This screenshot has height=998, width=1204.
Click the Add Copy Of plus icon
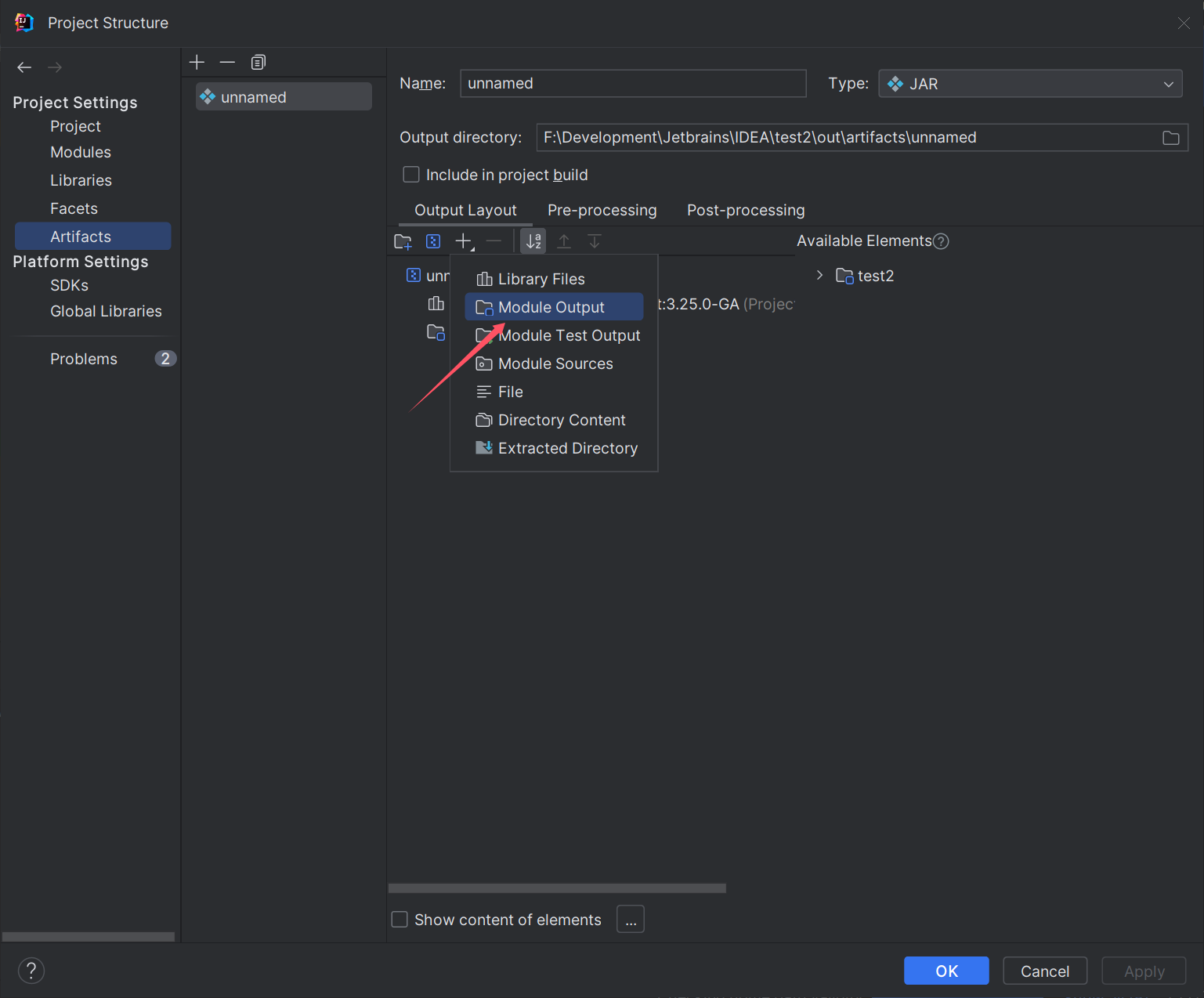(464, 241)
